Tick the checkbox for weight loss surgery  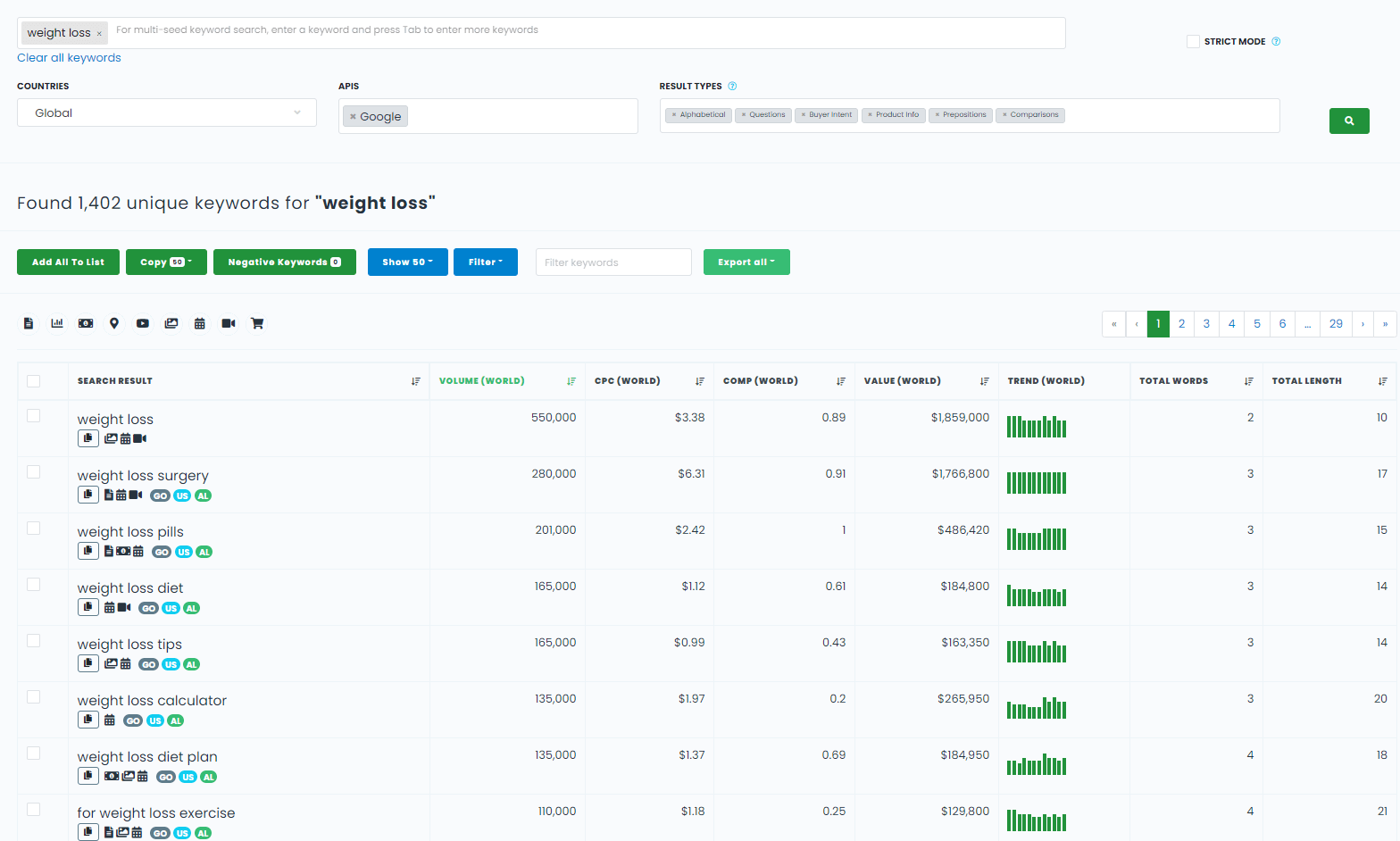[34, 471]
